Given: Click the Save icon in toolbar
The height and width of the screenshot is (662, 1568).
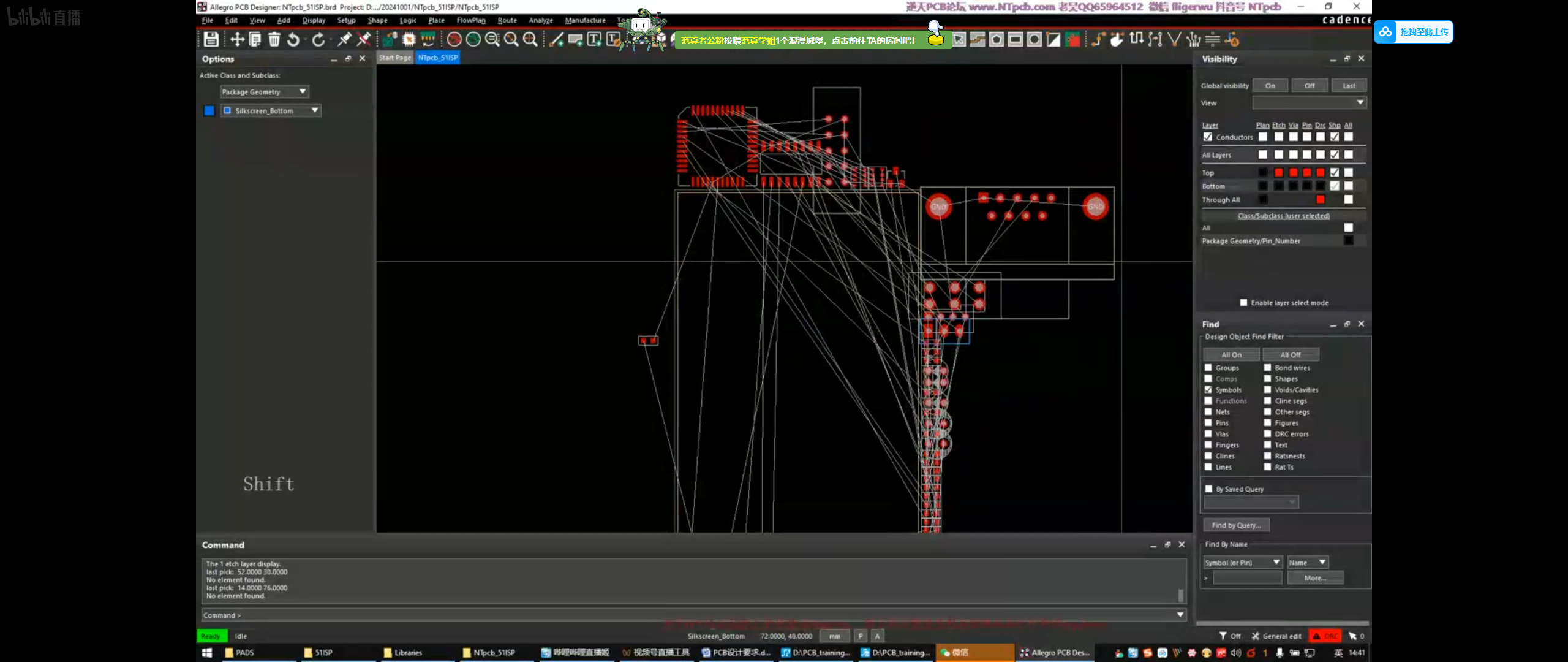Looking at the screenshot, I should click(211, 40).
